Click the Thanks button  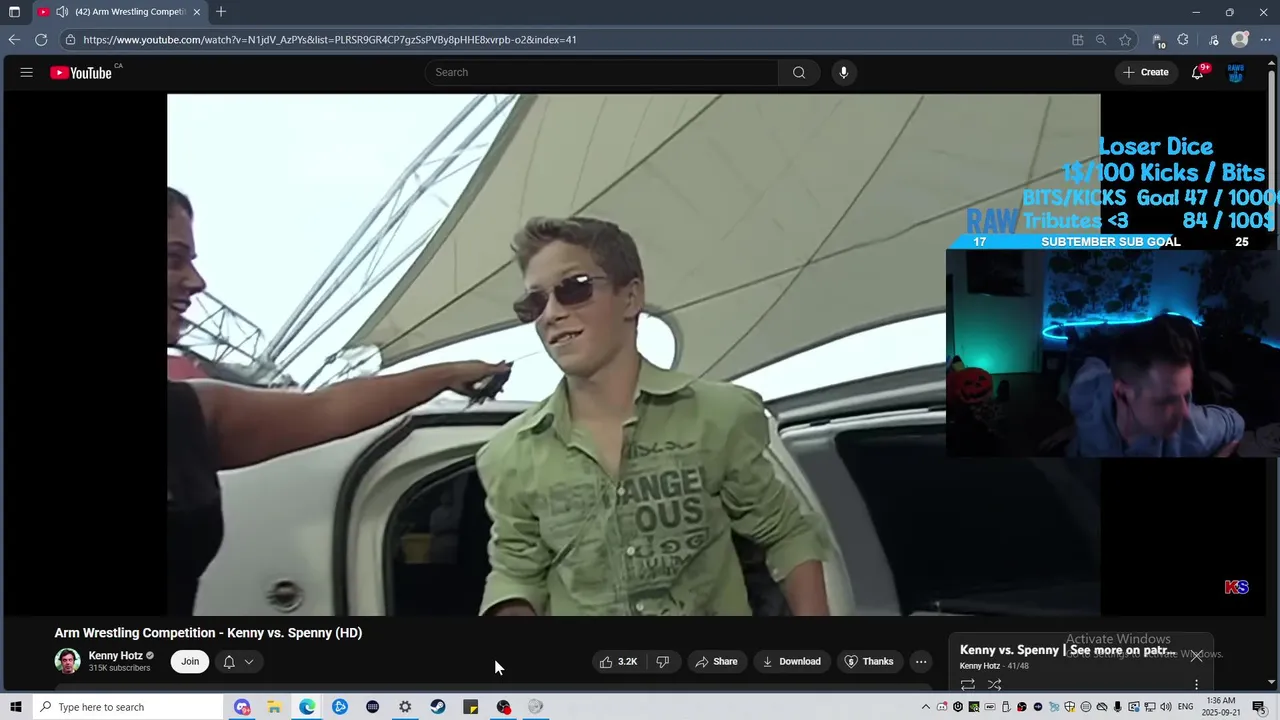coord(869,661)
